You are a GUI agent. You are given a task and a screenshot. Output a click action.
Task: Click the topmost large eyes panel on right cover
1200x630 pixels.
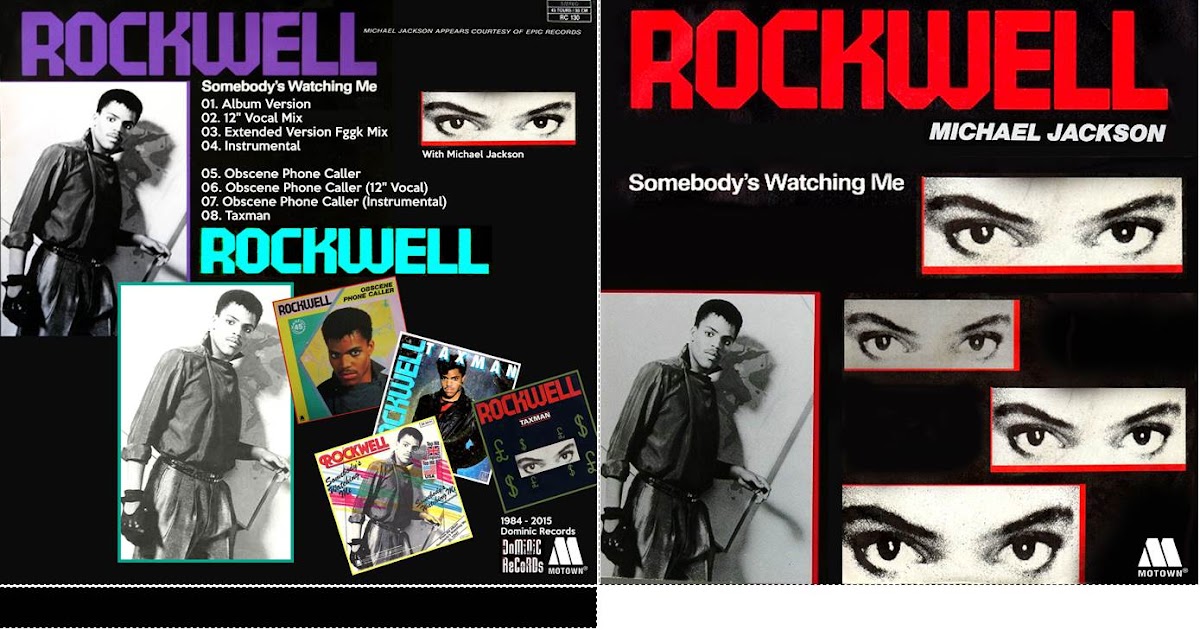[1052, 224]
